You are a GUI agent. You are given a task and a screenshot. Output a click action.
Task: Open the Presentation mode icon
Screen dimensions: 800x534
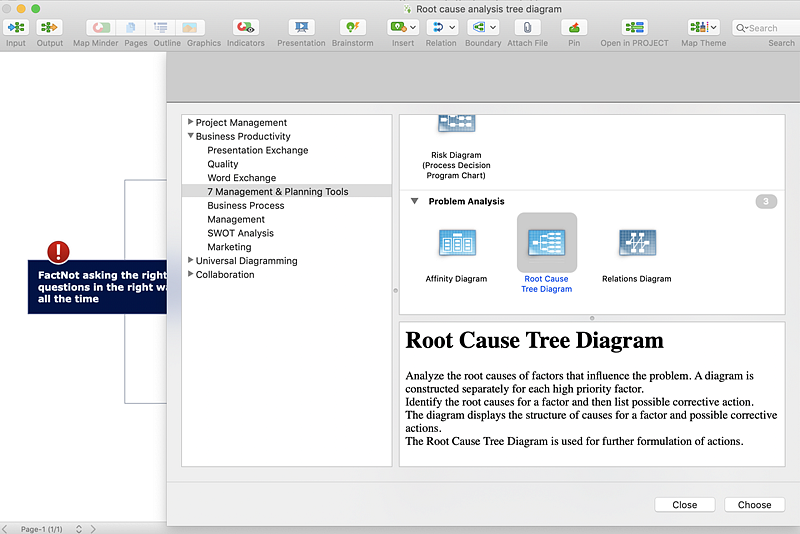pos(301,28)
